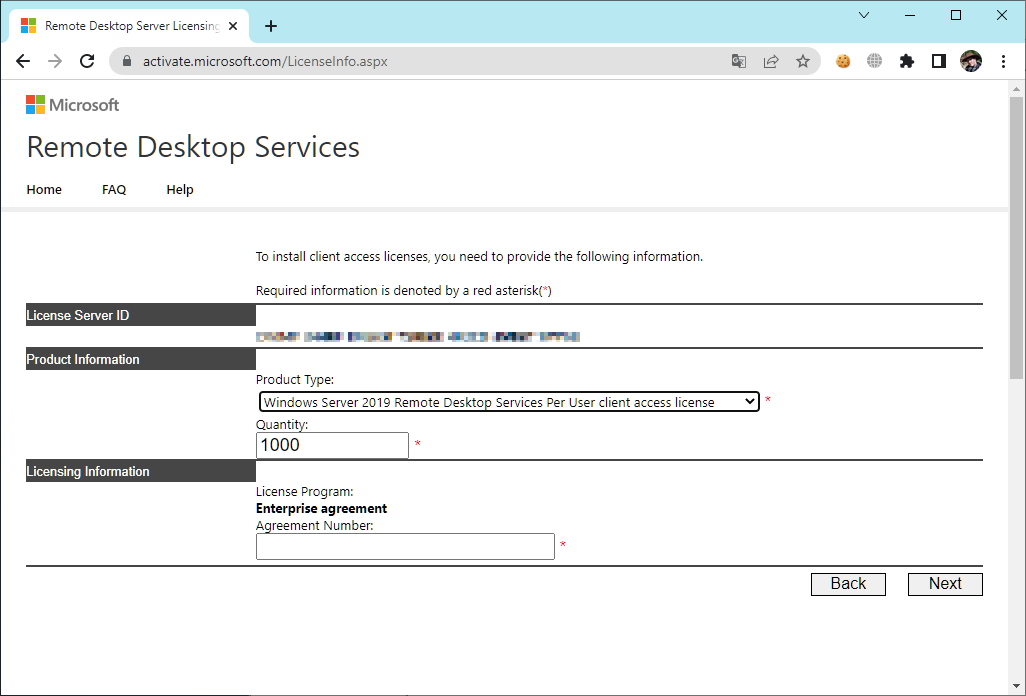Click the License Server ID header
The height and width of the screenshot is (696, 1026).
[x=141, y=315]
